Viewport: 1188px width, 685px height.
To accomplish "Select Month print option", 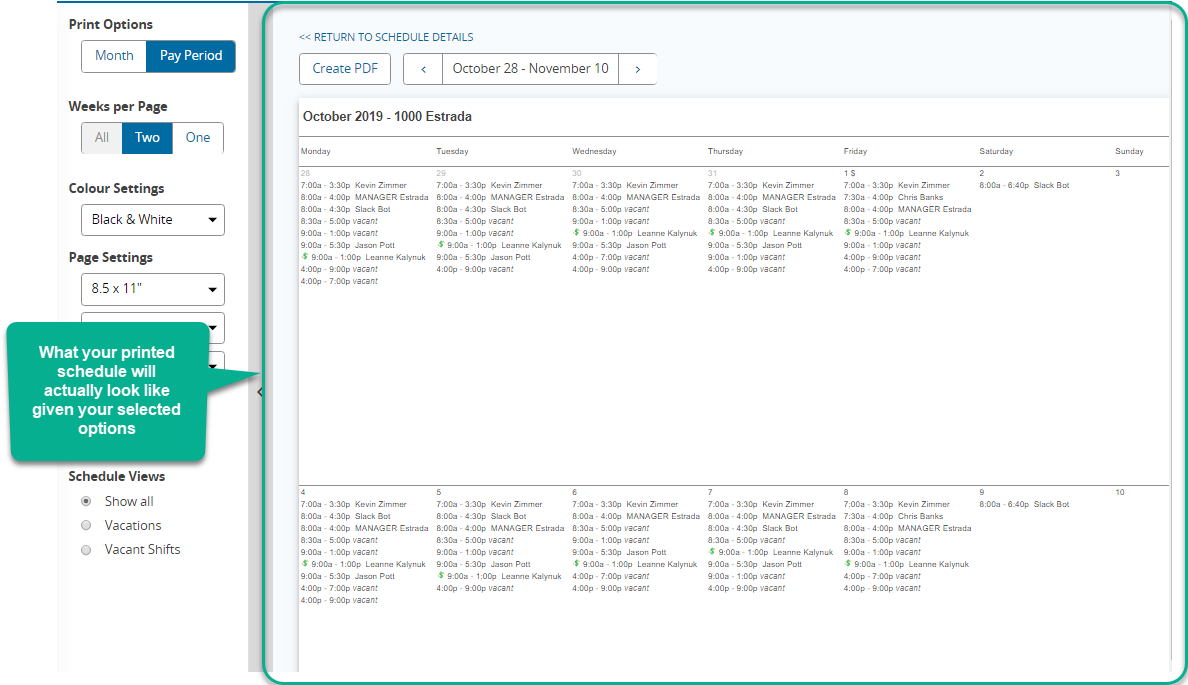I will click(x=114, y=56).
